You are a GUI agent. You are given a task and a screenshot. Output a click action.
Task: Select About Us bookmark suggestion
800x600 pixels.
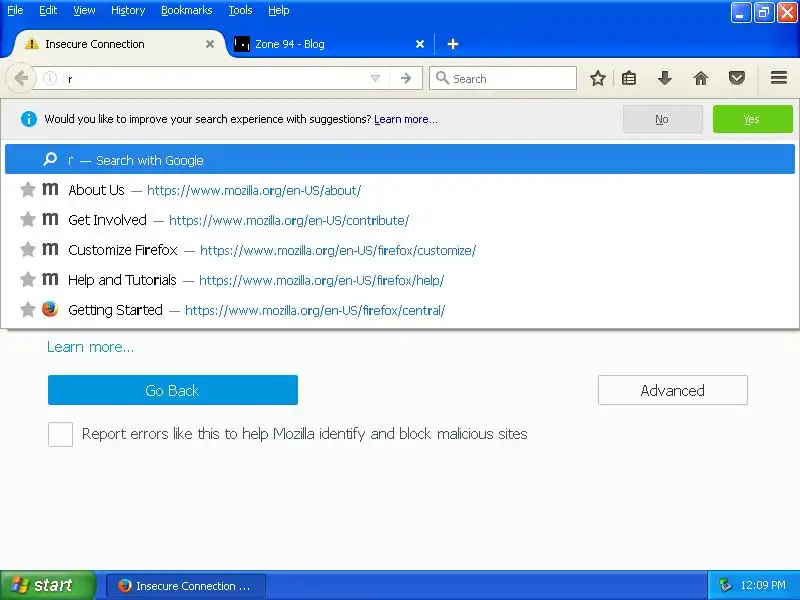tap(400, 190)
